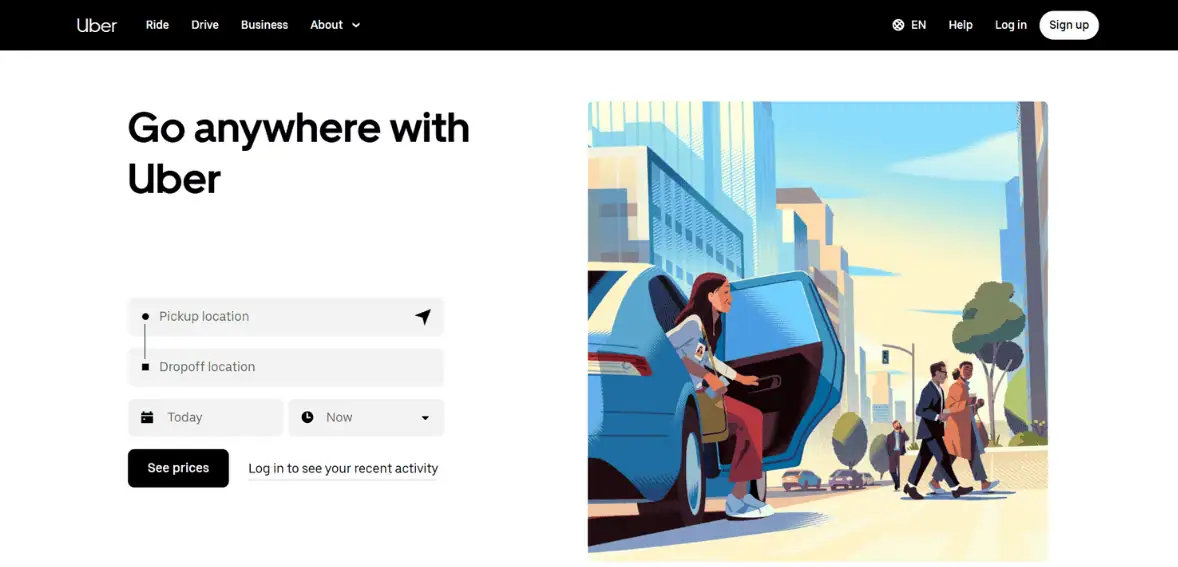
Task: Open the Help link
Action: (960, 25)
